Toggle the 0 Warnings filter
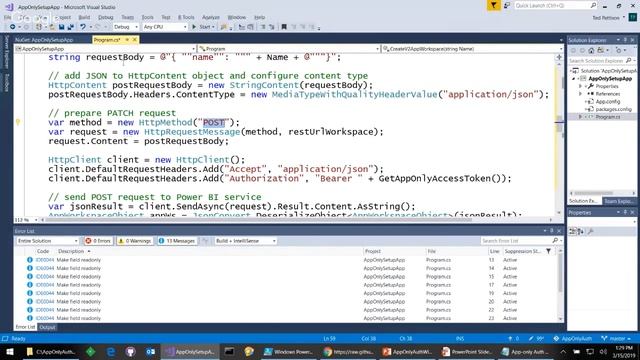Viewport: 640px width, 360px height. pos(135,241)
